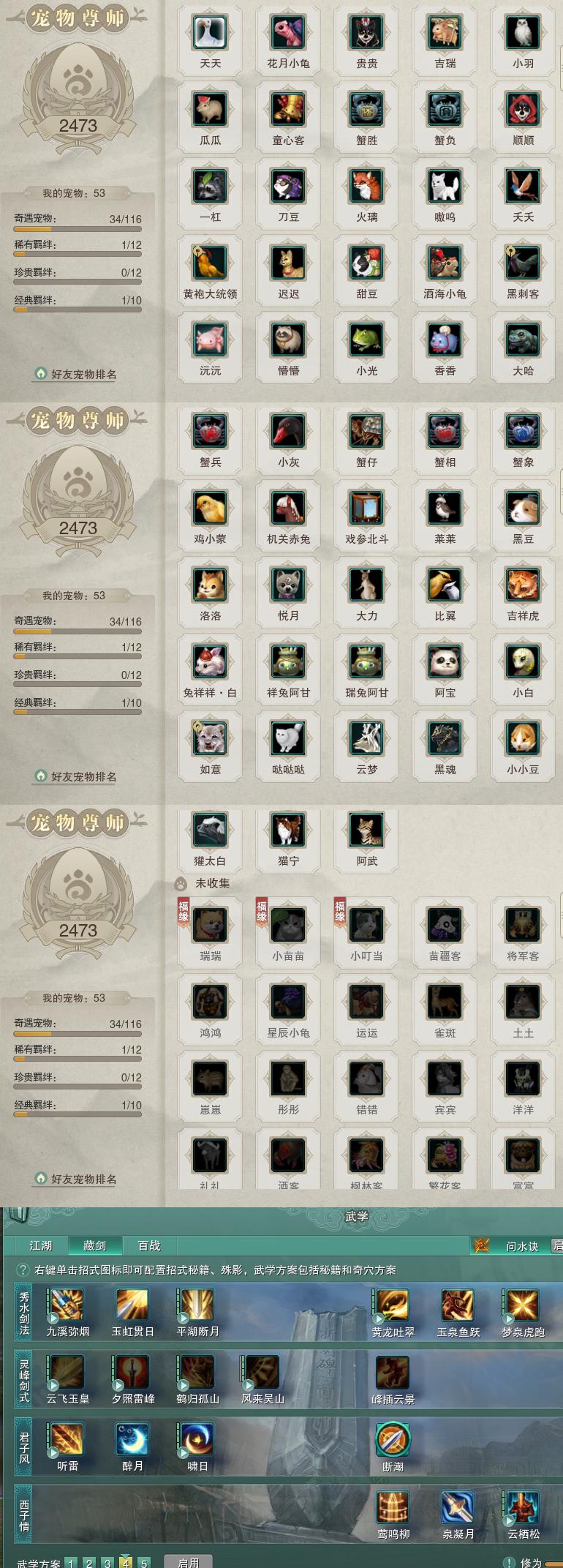Open the 黄袍大统领 pet entry

(x=210, y=263)
